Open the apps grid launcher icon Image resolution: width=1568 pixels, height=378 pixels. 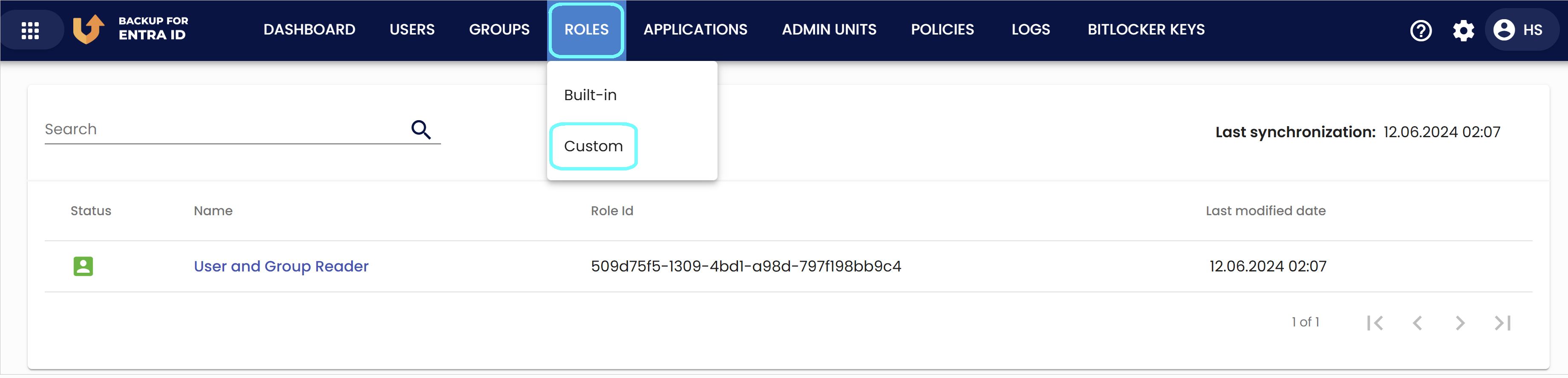pos(30,30)
